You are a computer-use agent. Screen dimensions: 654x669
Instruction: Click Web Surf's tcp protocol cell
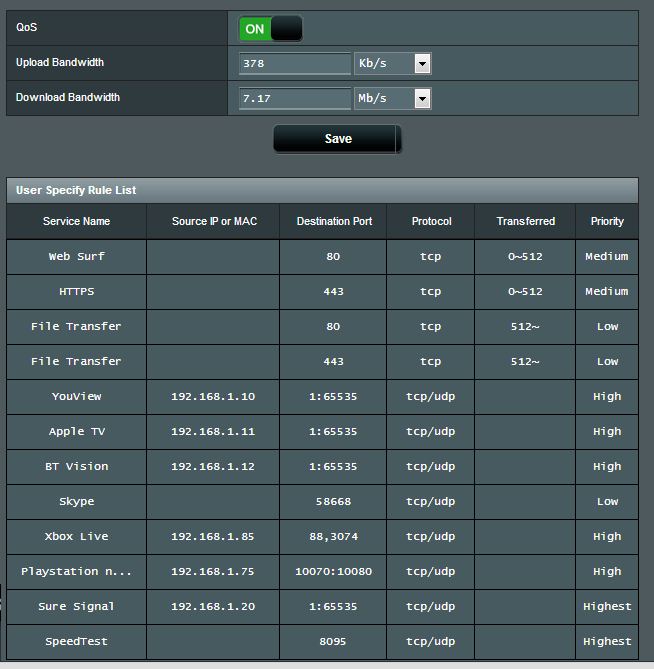(430, 256)
